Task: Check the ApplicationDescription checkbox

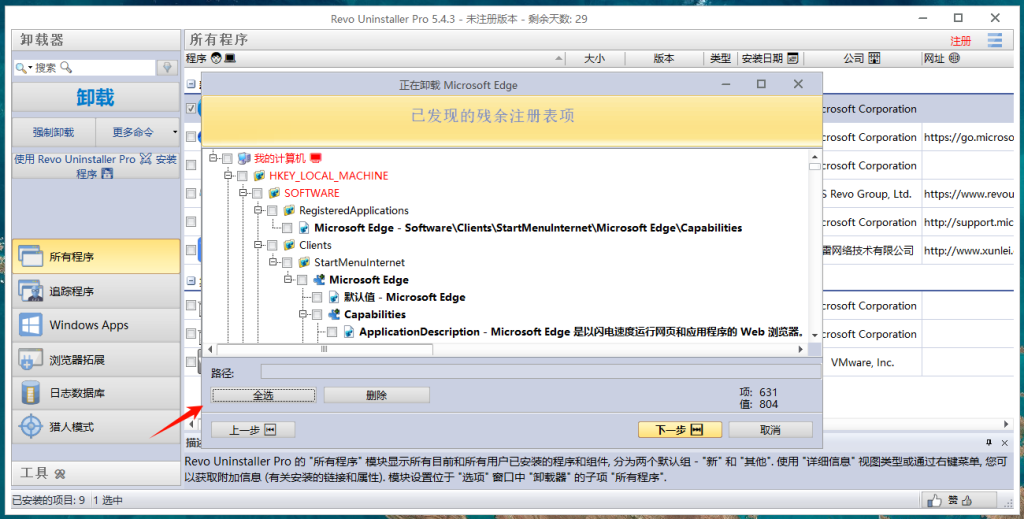Action: tap(332, 332)
